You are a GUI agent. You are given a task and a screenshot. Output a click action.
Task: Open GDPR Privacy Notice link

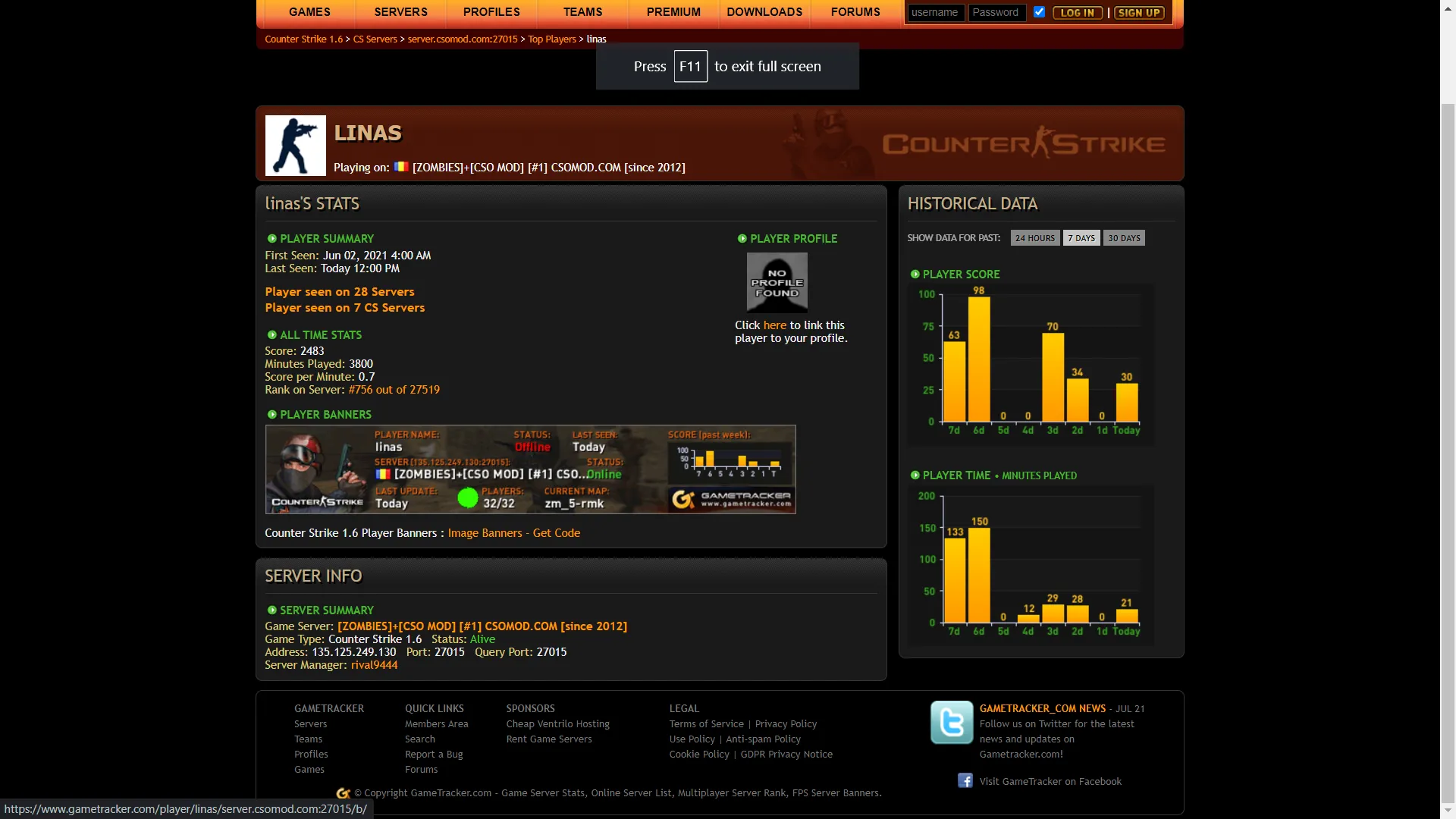tap(786, 755)
